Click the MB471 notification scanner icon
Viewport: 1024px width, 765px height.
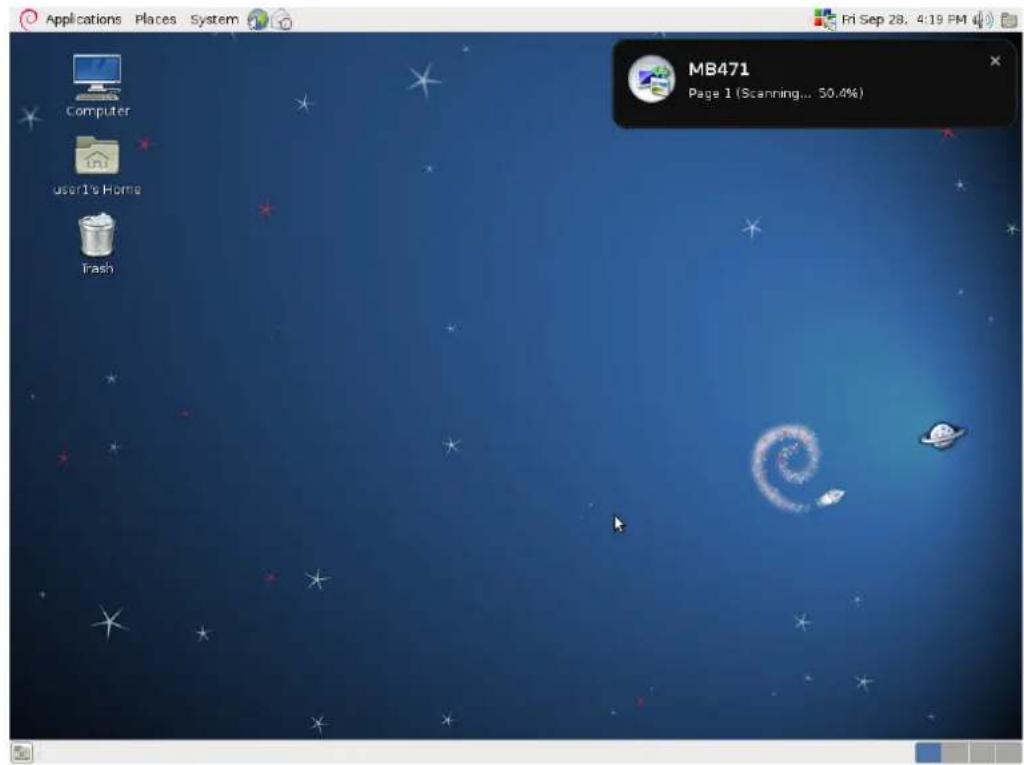(650, 78)
